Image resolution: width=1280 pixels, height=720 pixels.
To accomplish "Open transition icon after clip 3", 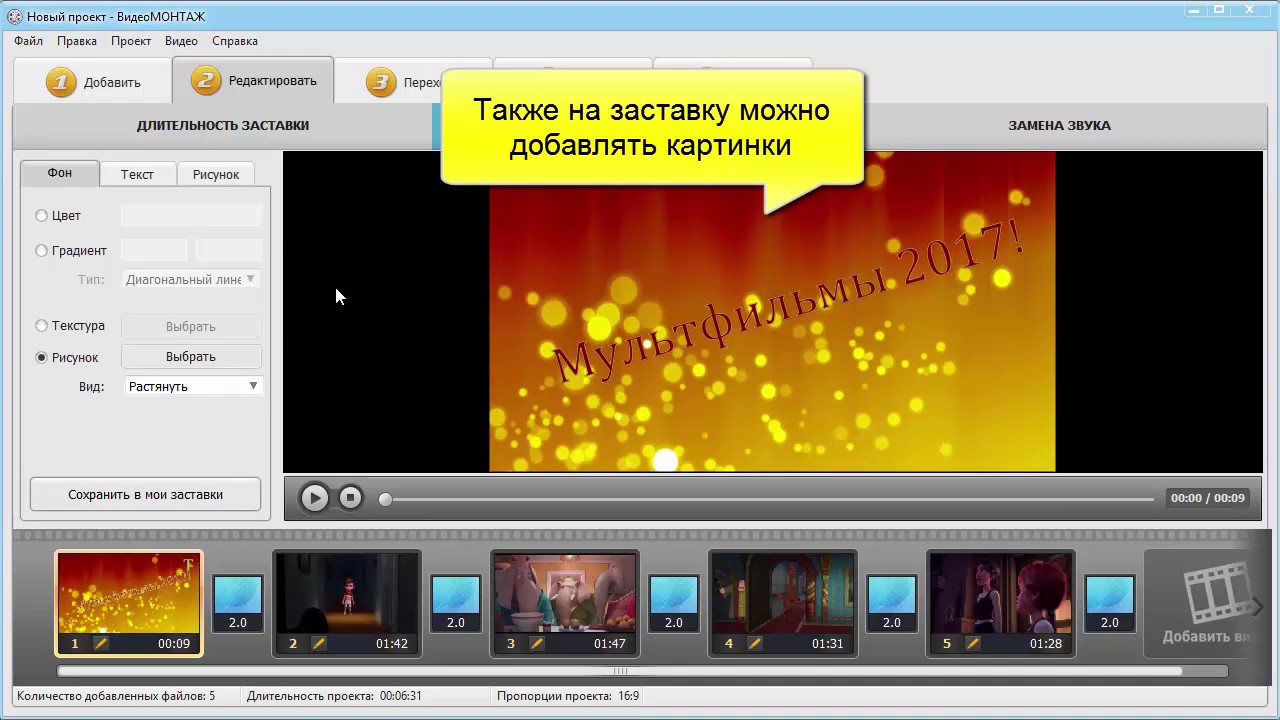I will tap(674, 603).
